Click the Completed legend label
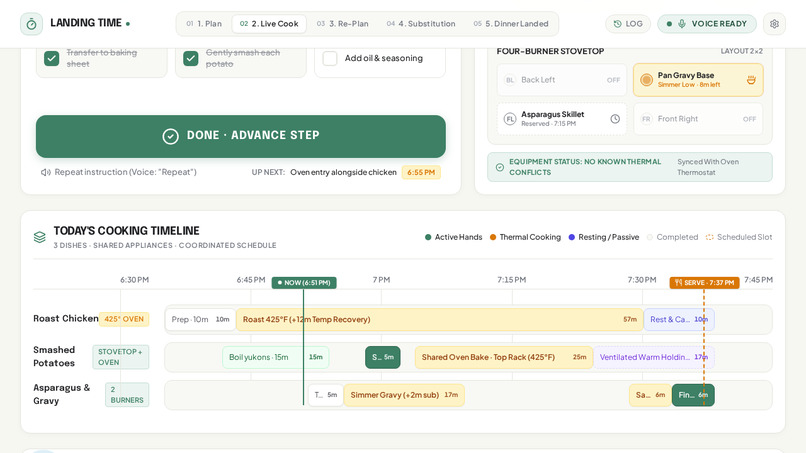Image resolution: width=806 pixels, height=453 pixels. [677, 237]
